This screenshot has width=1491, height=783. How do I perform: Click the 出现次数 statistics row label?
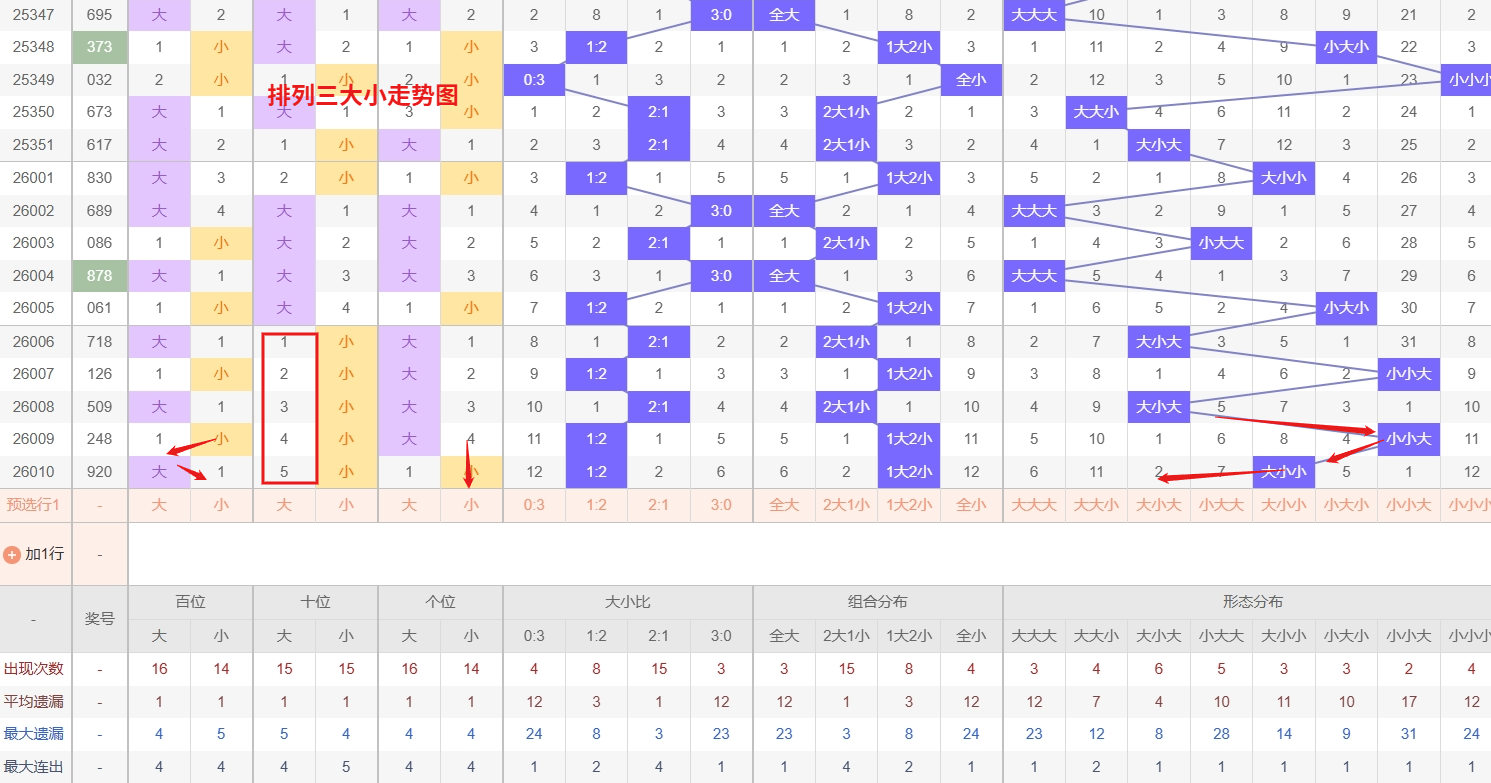click(x=33, y=669)
